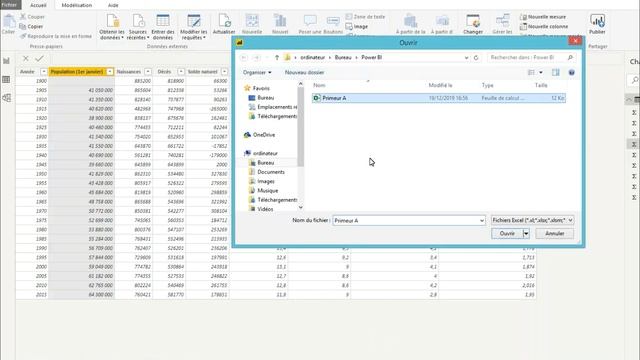The width and height of the screenshot is (640, 360).
Task: Click Nouveau dossier in the dialog toolbar
Action: [304, 72]
